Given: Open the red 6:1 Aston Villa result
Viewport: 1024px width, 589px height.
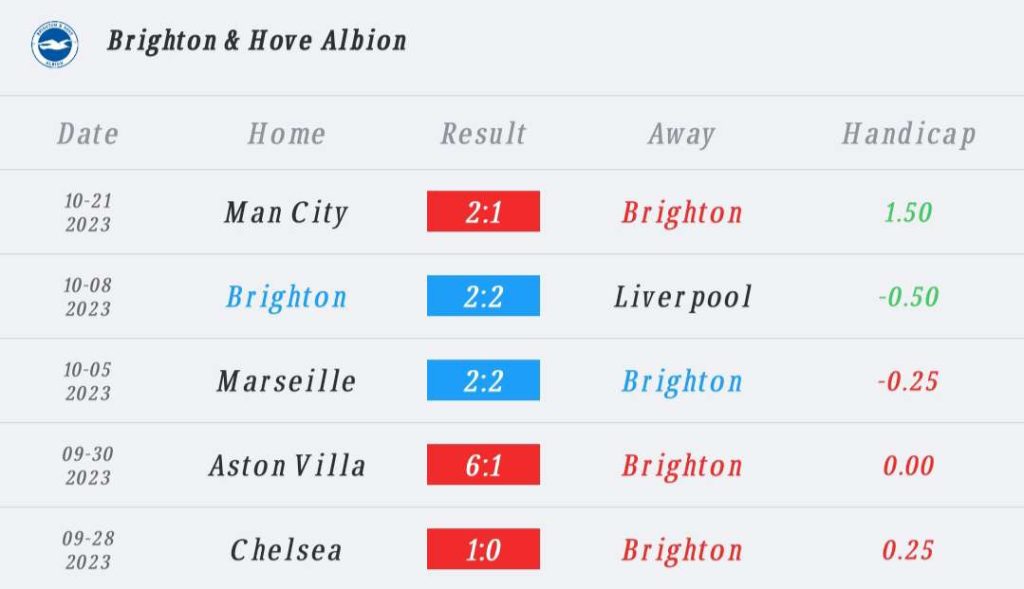Looking at the screenshot, I should point(483,464).
